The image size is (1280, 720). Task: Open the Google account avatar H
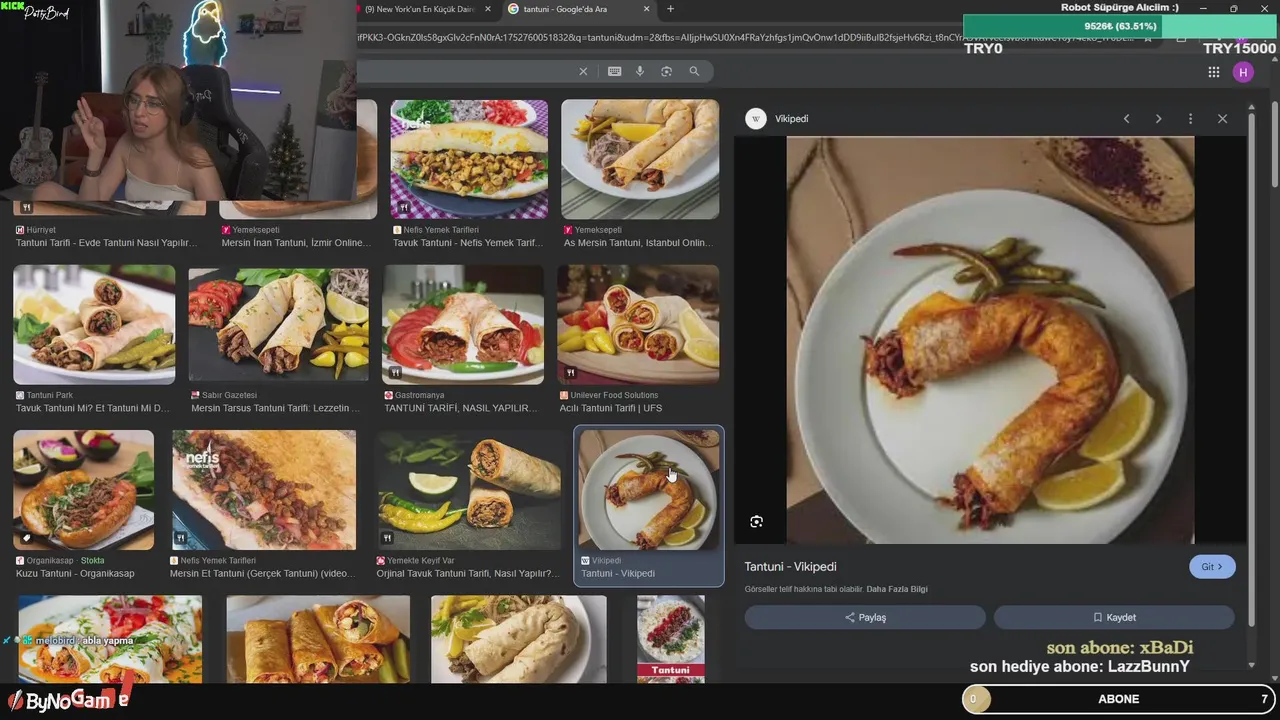pos(1243,72)
